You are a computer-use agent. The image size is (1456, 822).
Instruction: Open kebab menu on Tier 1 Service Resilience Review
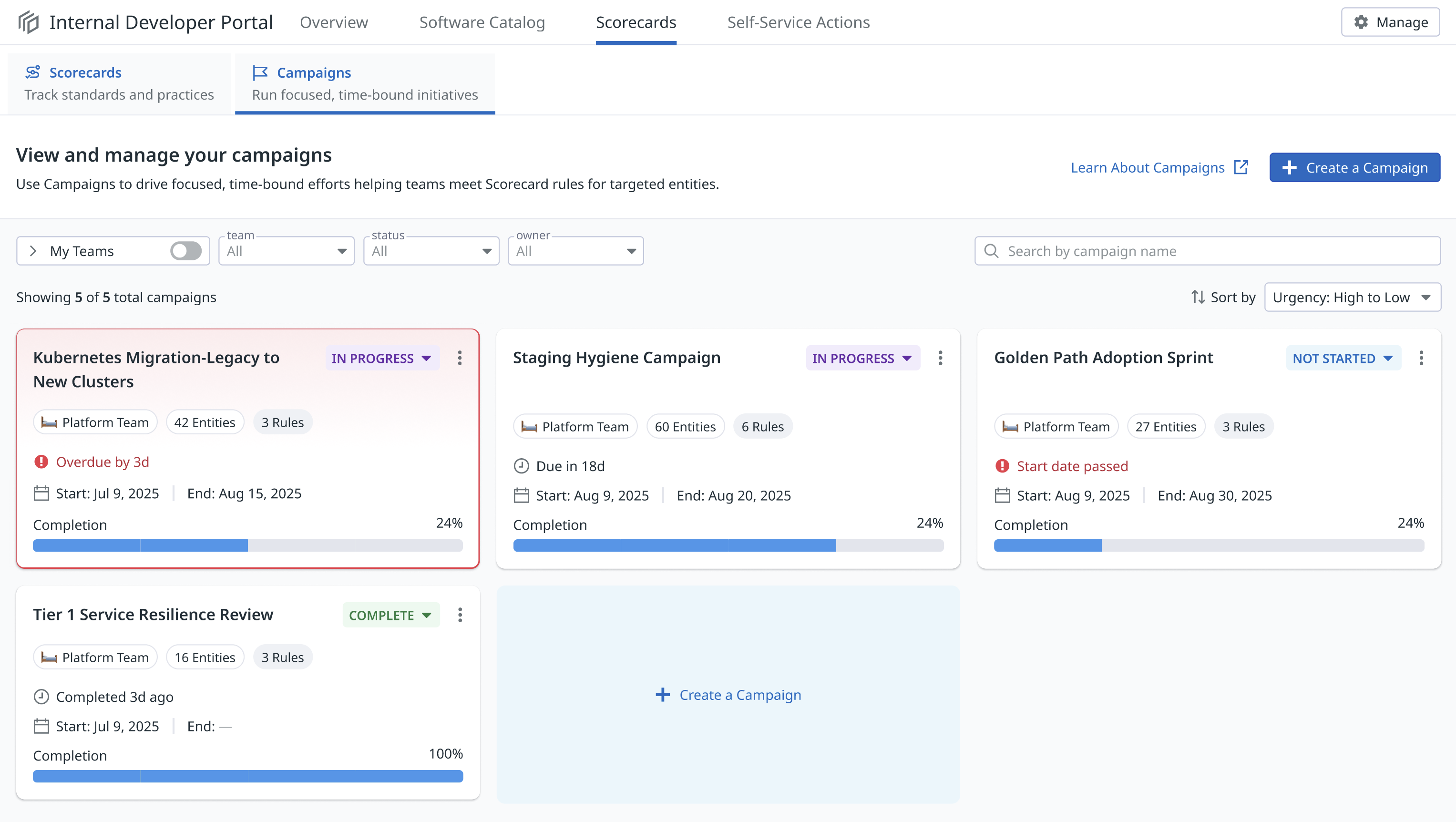pos(460,615)
